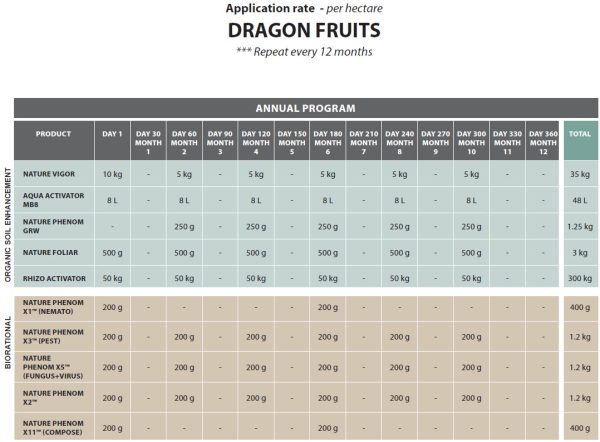Click the DRAGON FRUITS title

pos(300,28)
